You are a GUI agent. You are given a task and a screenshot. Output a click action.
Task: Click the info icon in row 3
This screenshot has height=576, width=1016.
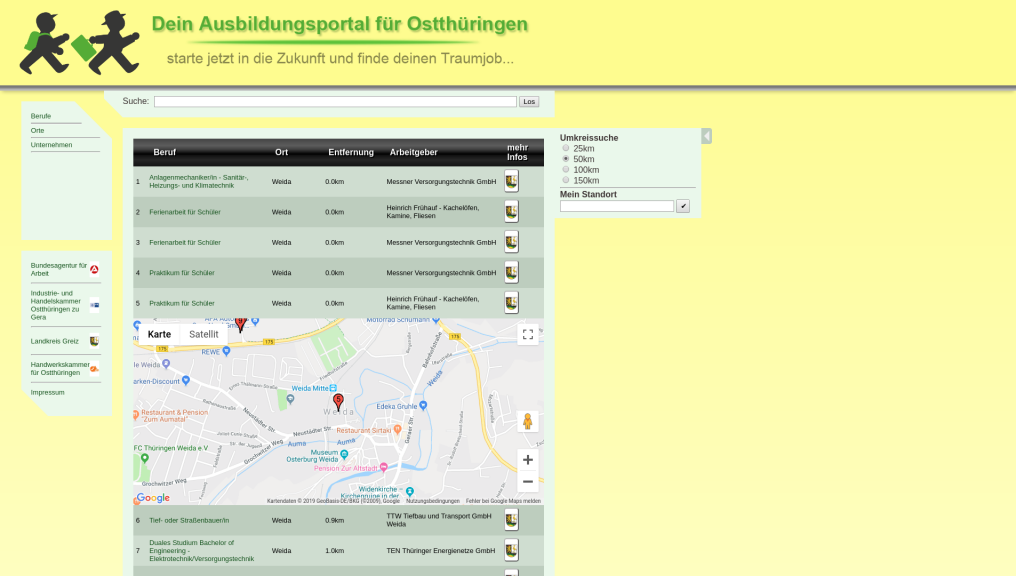coord(511,242)
